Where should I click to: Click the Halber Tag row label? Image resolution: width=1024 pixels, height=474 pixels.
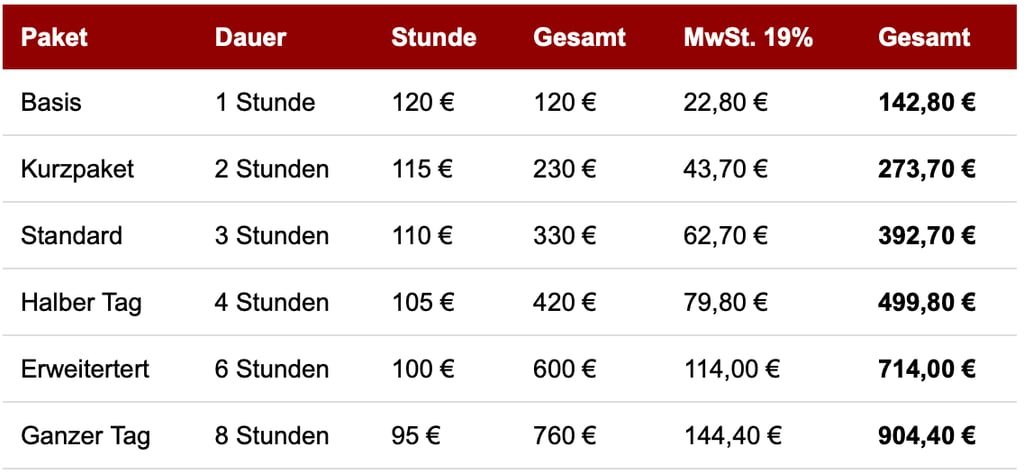81,302
